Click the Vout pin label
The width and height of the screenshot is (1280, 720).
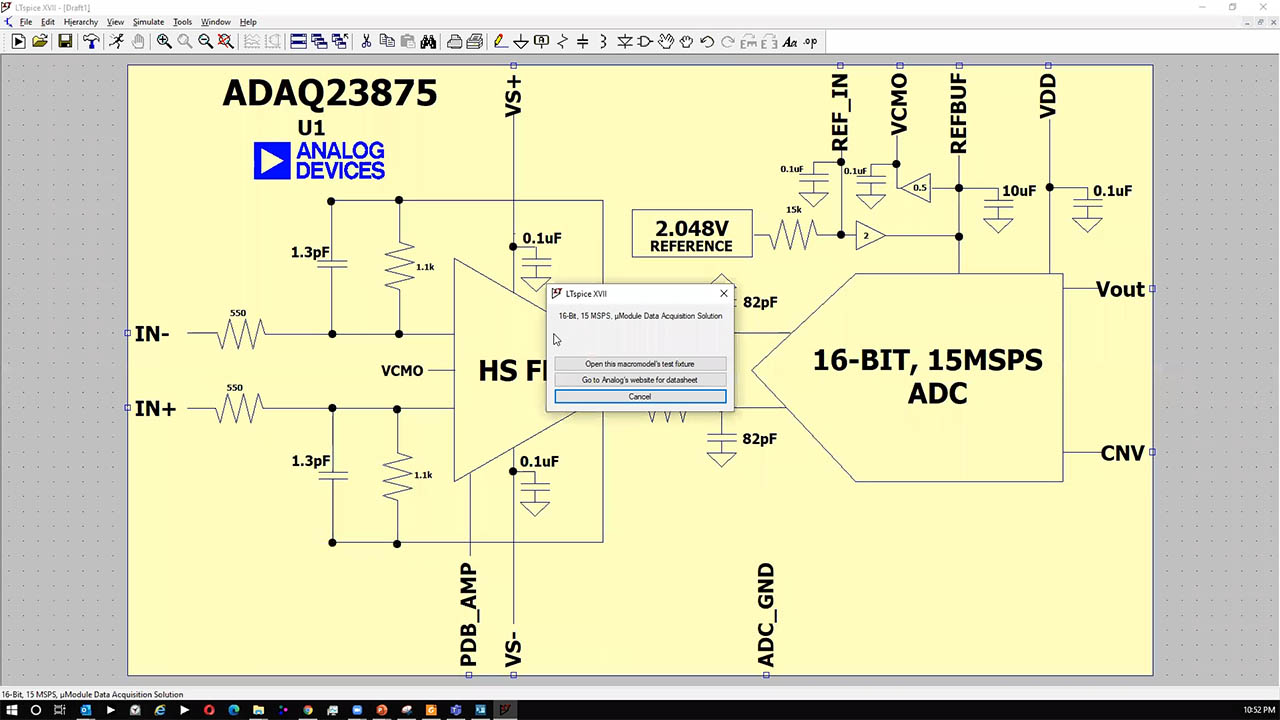click(1120, 289)
